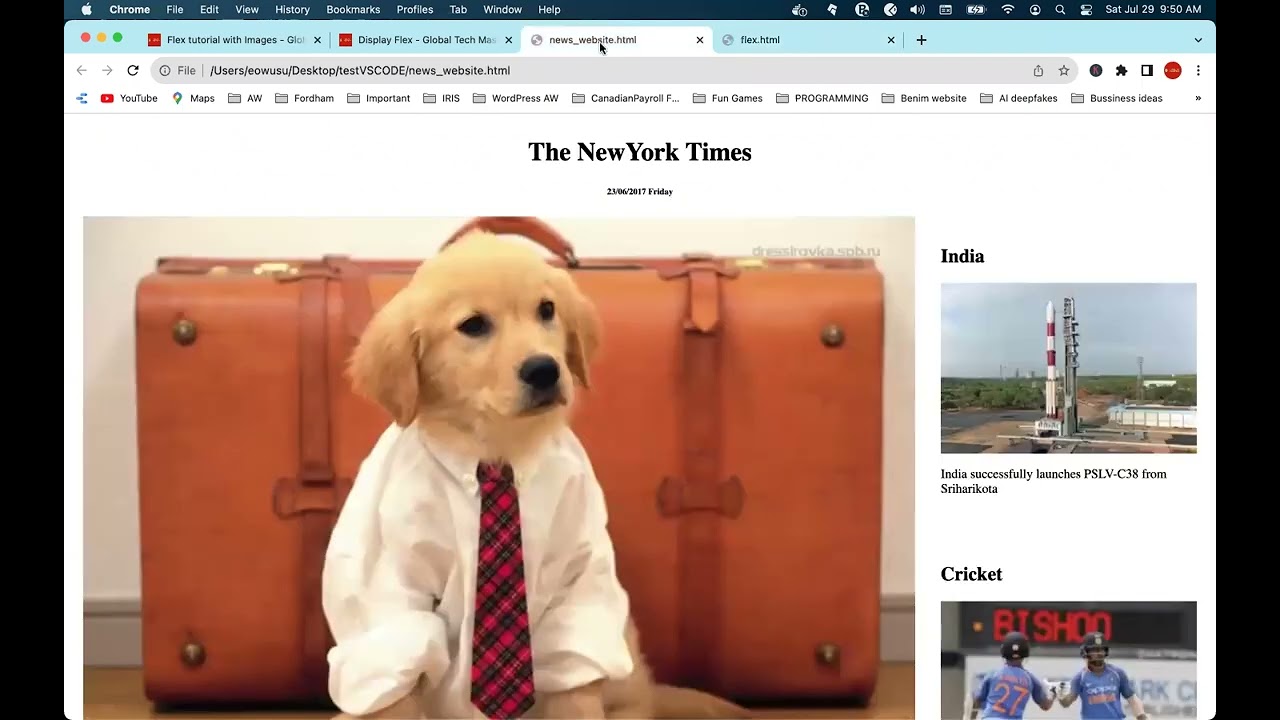Viewport: 1280px width, 720px height.
Task: Open the Extensions puzzle icon
Action: tap(1121, 71)
